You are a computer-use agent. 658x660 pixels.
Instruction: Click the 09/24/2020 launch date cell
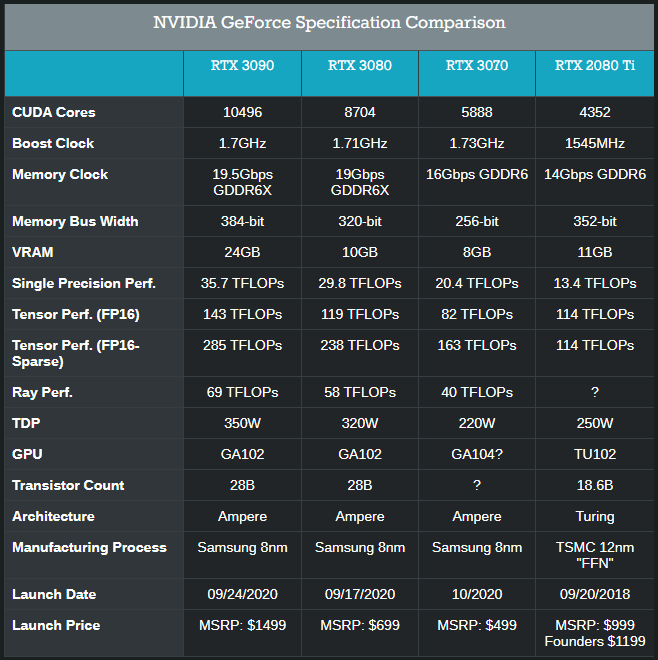point(242,595)
